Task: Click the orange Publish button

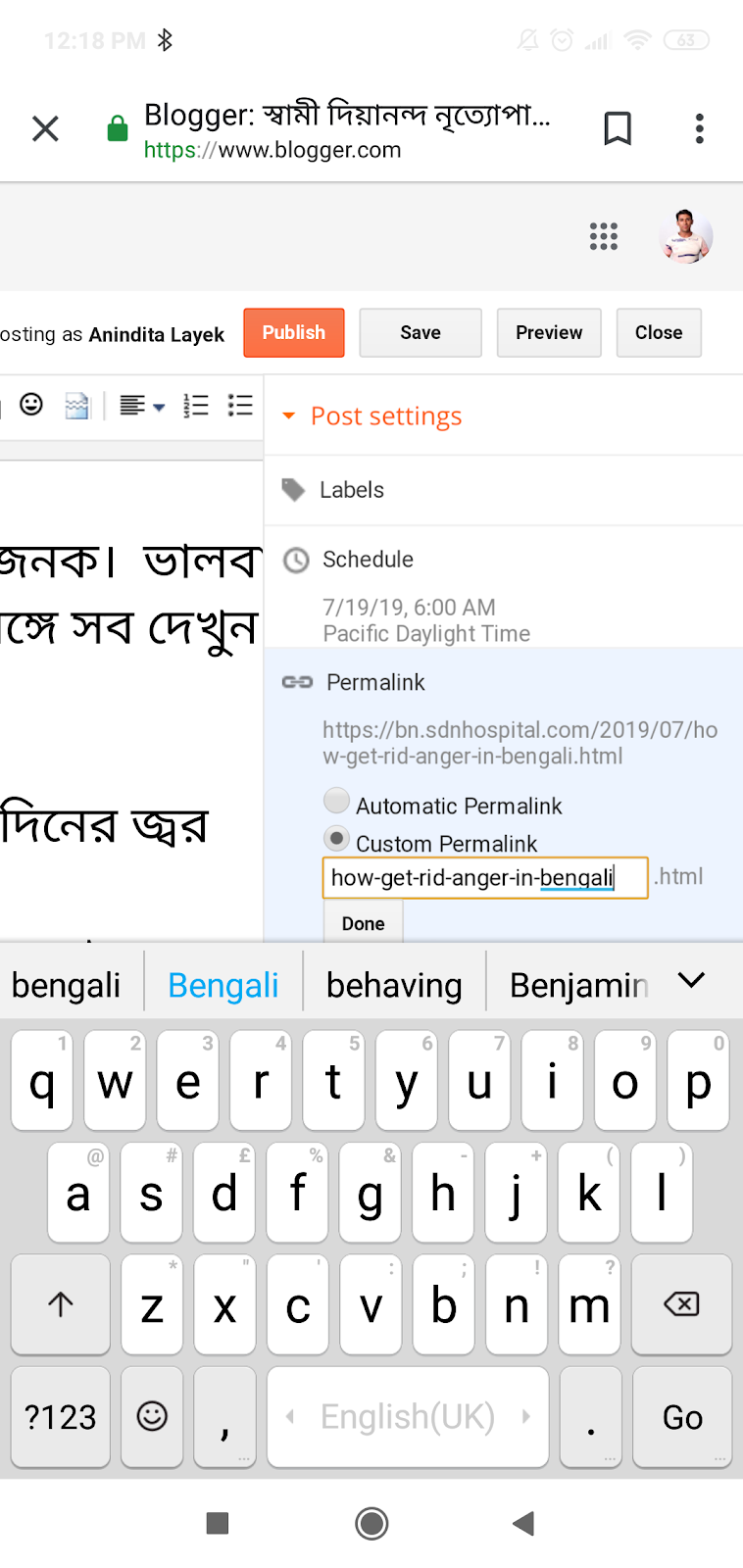Action: pyautogui.click(x=294, y=333)
